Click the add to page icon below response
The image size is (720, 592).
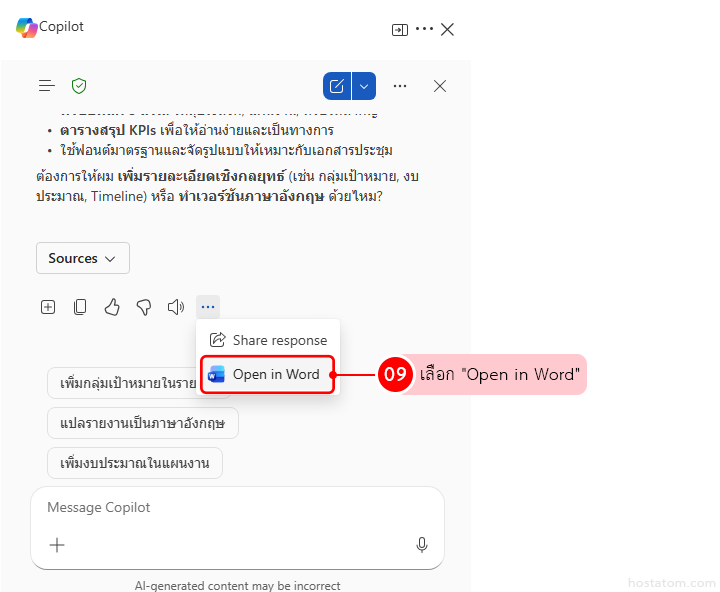48,307
